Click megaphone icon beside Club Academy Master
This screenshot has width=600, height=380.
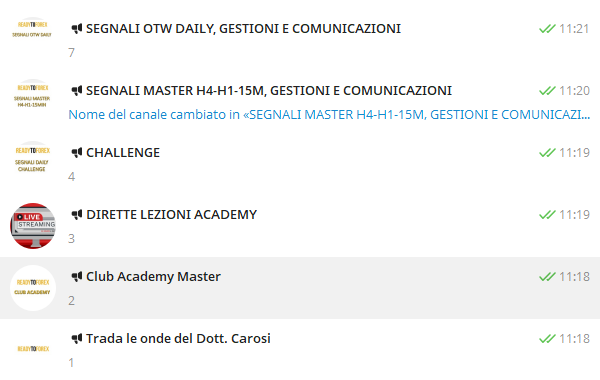[77, 277]
